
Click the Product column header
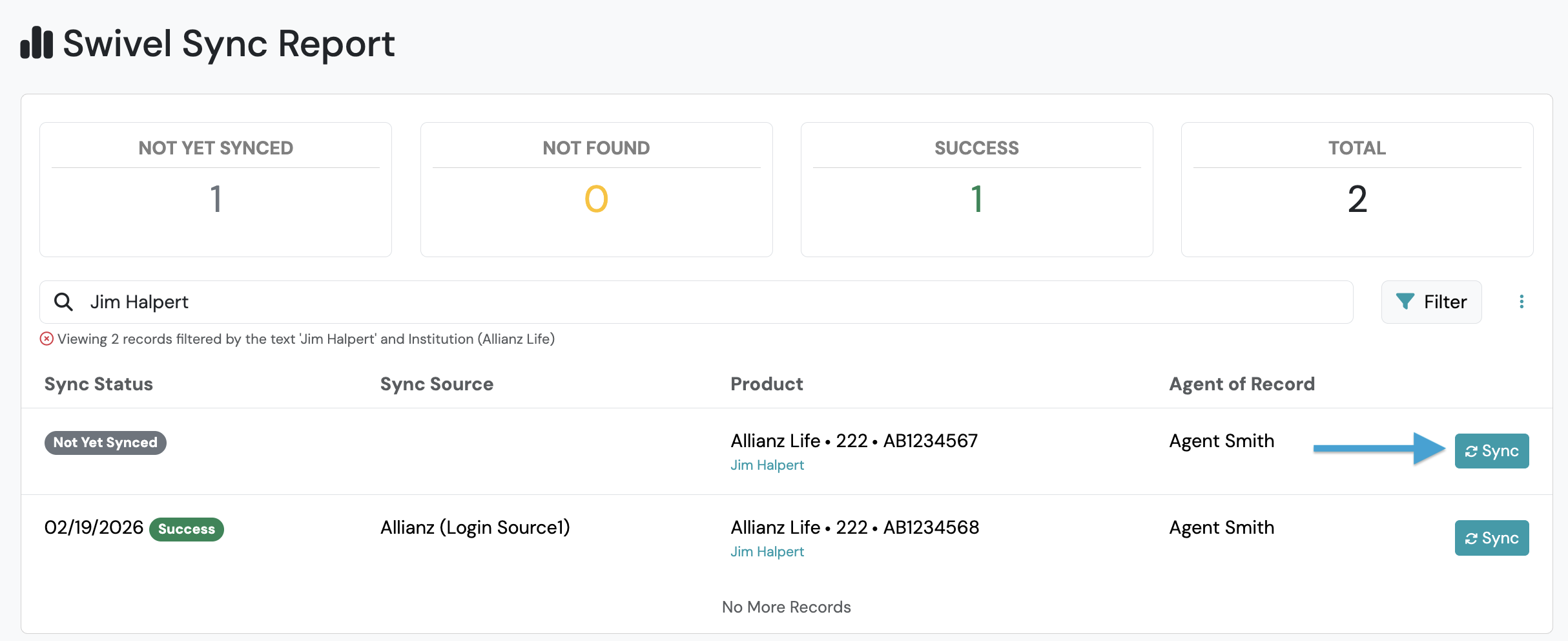[767, 384]
